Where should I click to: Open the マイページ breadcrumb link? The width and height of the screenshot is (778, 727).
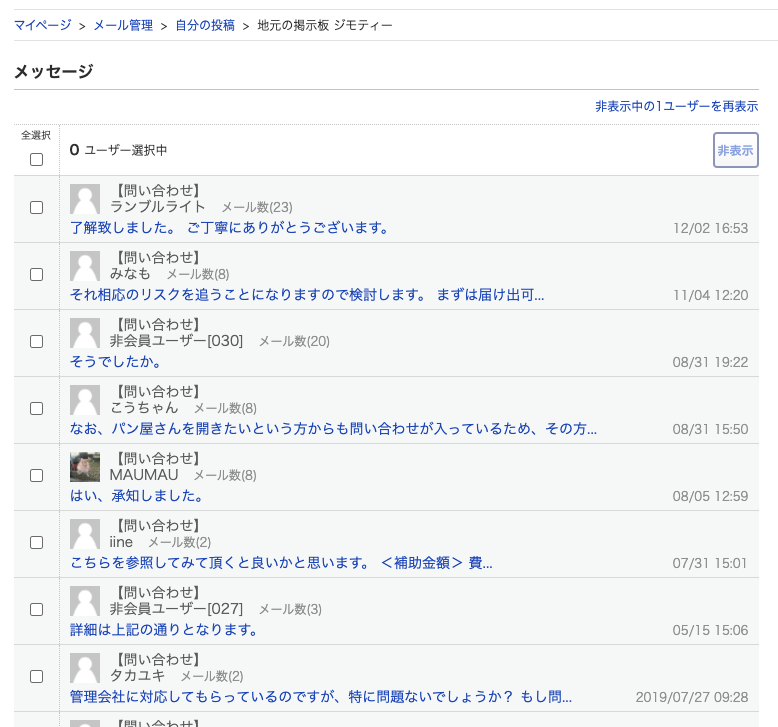[43, 25]
